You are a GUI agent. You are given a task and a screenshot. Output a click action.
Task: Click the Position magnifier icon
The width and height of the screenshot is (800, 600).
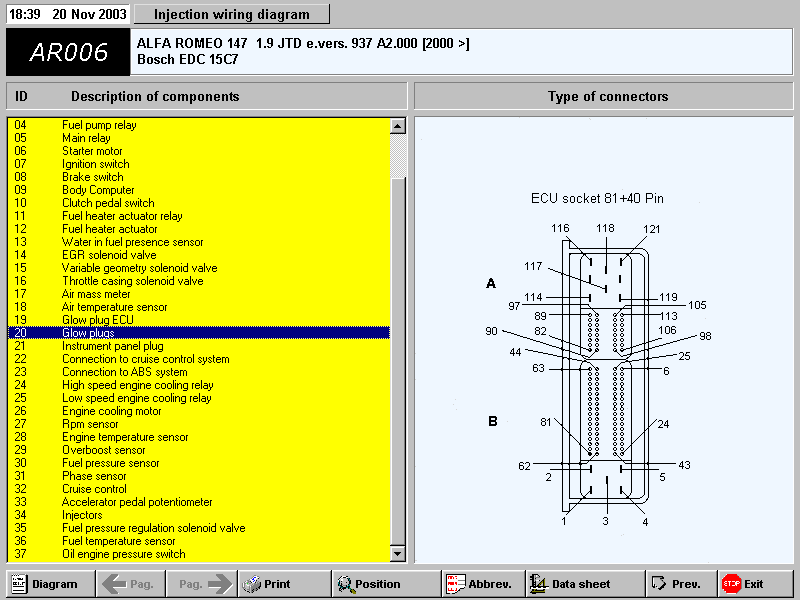tap(345, 584)
